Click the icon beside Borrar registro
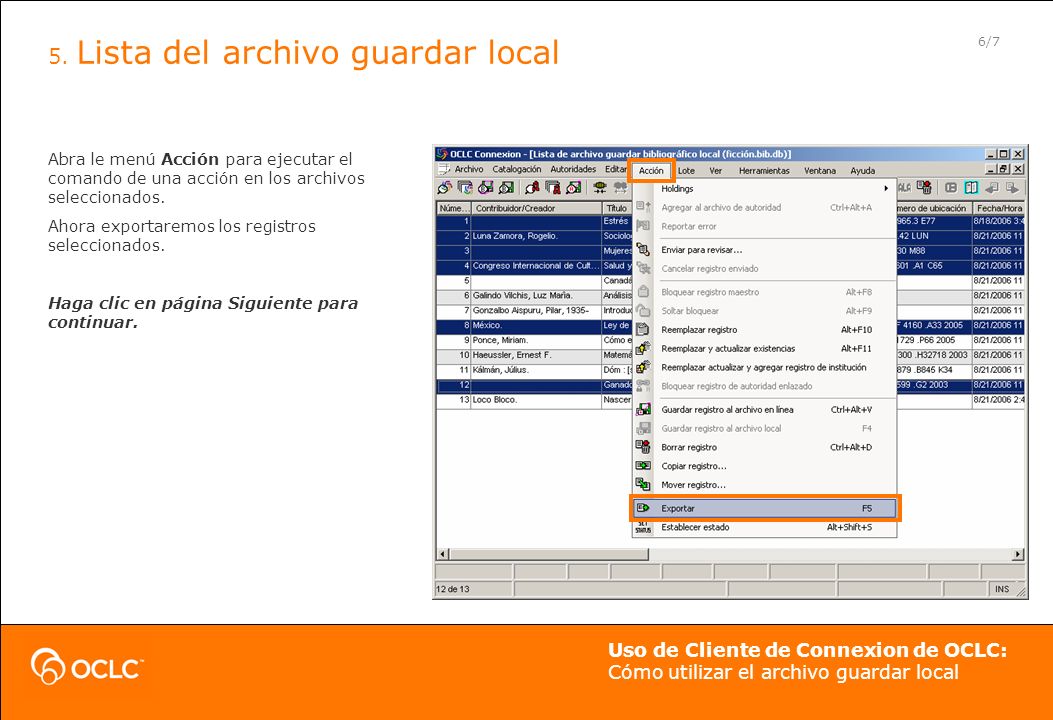The image size is (1053, 720). point(643,447)
